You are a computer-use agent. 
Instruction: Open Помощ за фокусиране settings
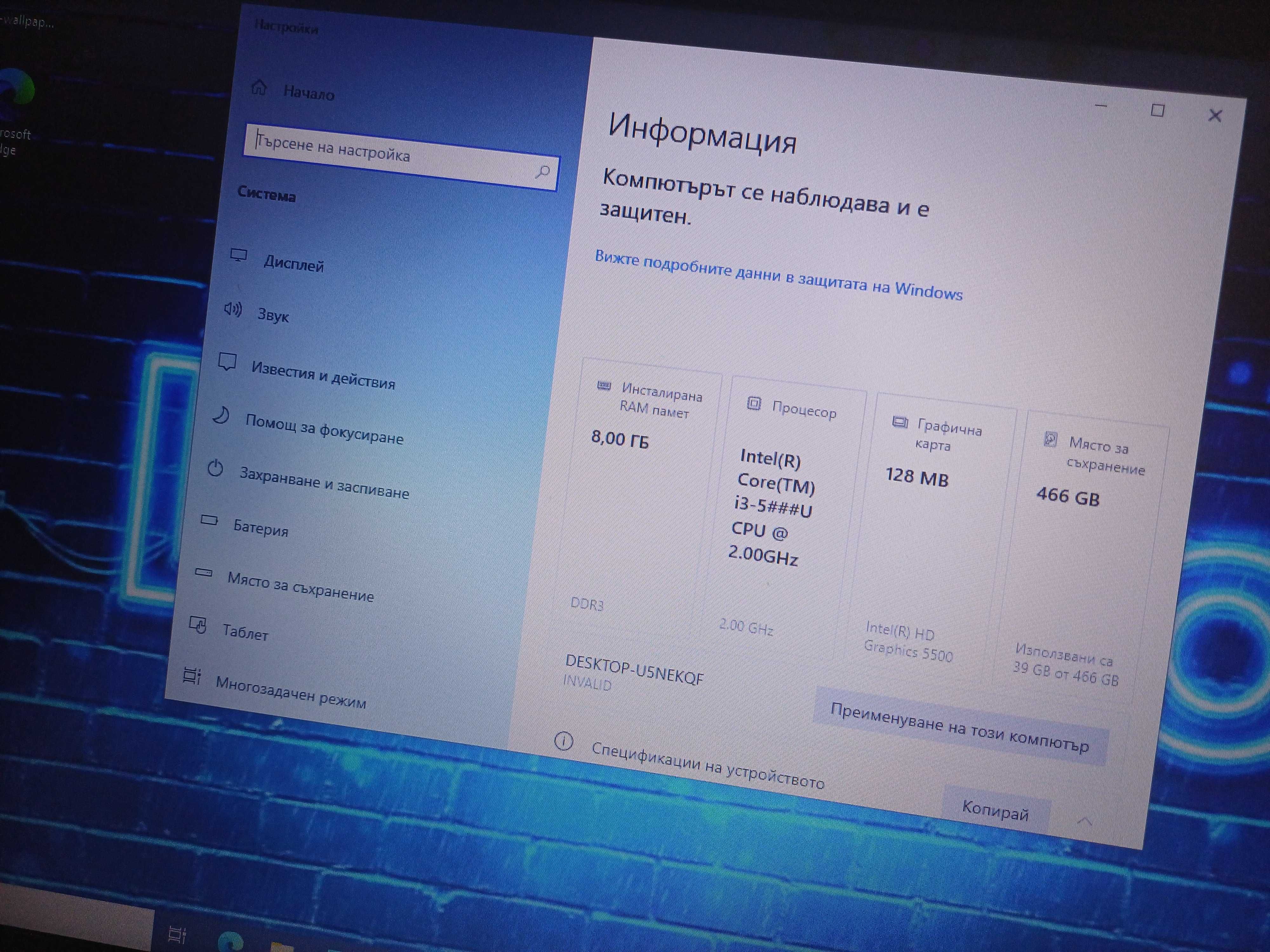click(x=324, y=429)
